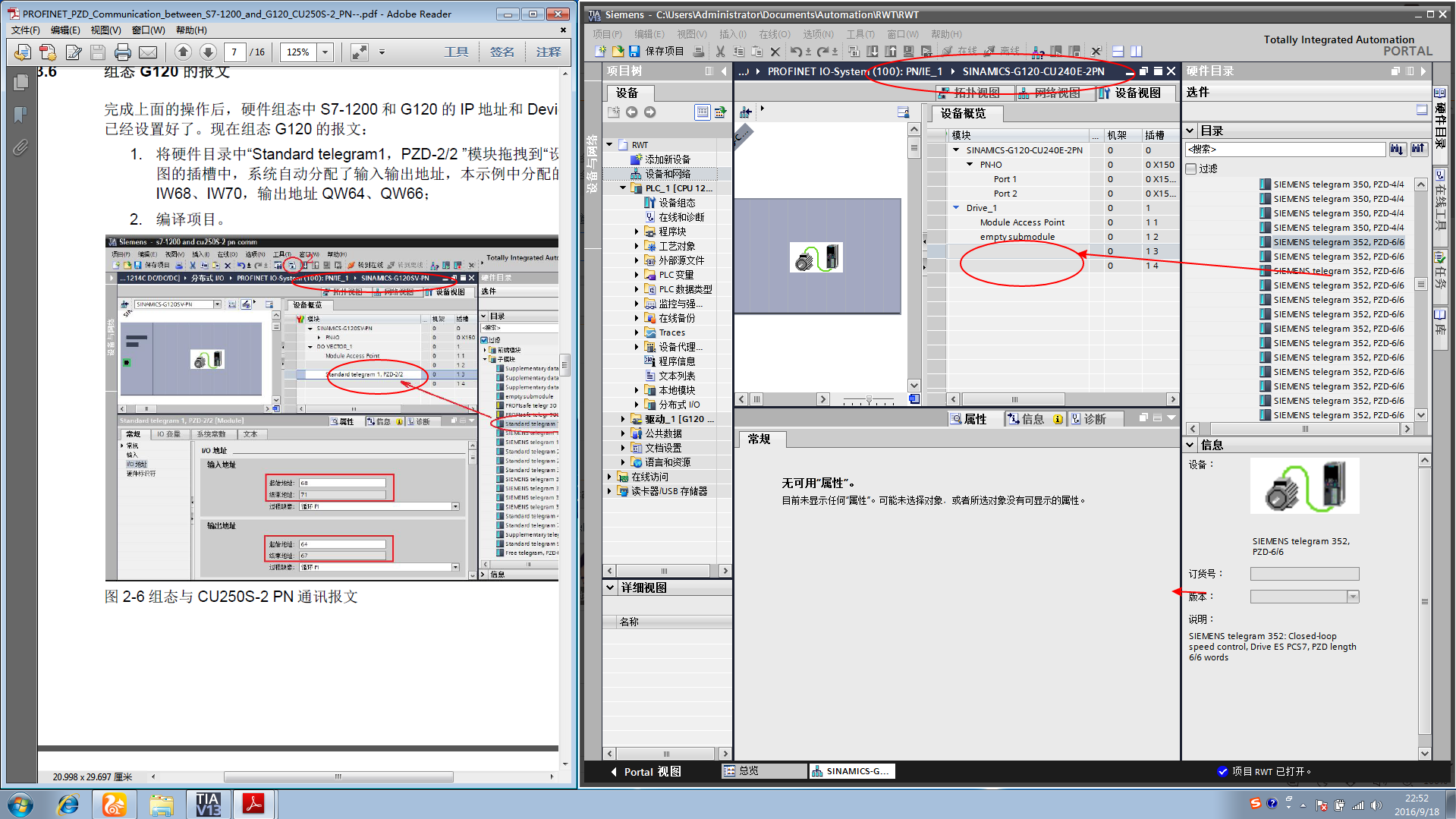Click the device view zoom slider
1456x819 pixels.
869,399
